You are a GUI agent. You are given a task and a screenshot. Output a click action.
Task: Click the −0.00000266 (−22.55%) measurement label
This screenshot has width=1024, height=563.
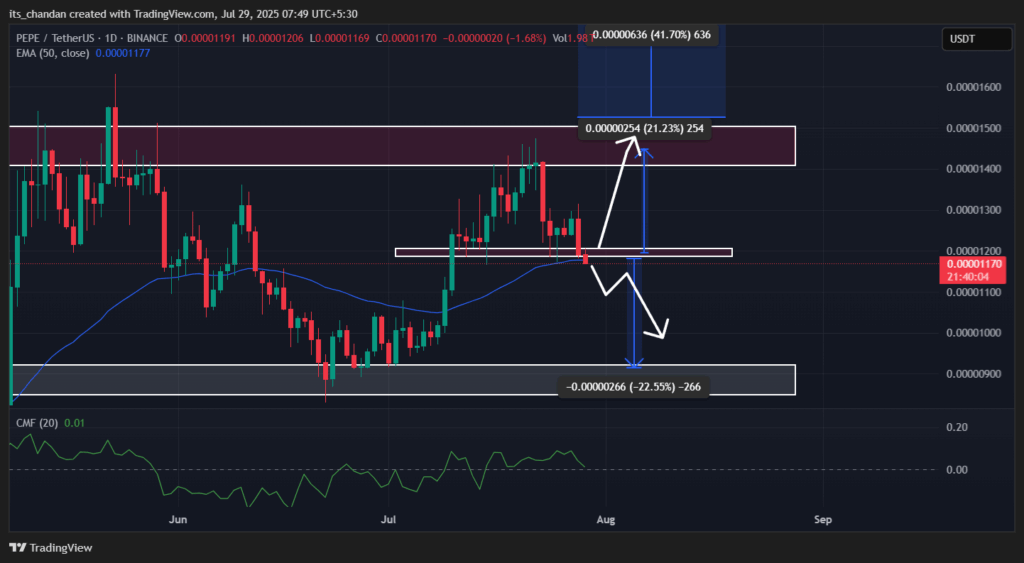[633, 387]
